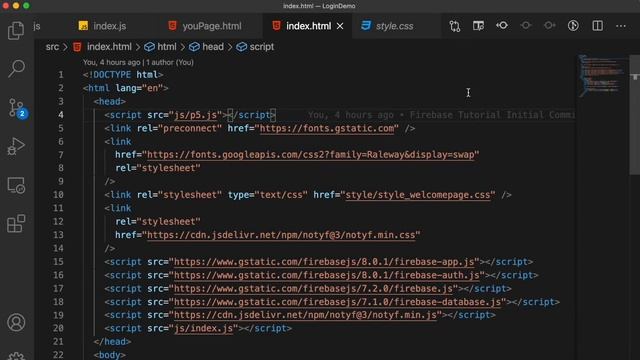Open the Search panel
The height and width of the screenshot is (360, 640).
(16, 68)
